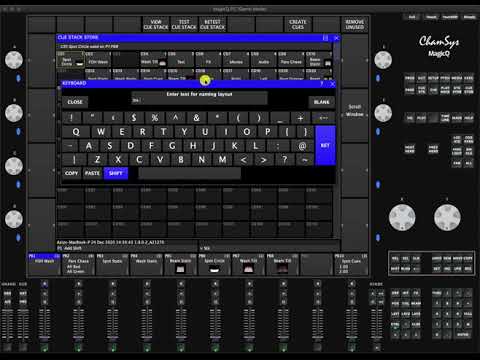Toggle the select button above playback 3 fader
The width and height of the screenshot is (480, 360).
[x=113, y=284]
